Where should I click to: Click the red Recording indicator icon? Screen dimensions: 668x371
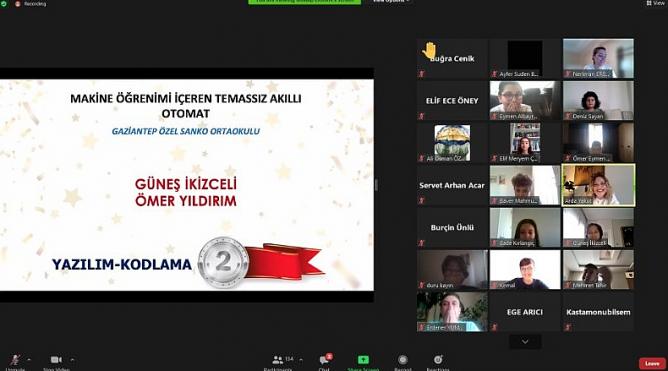click(x=18, y=4)
